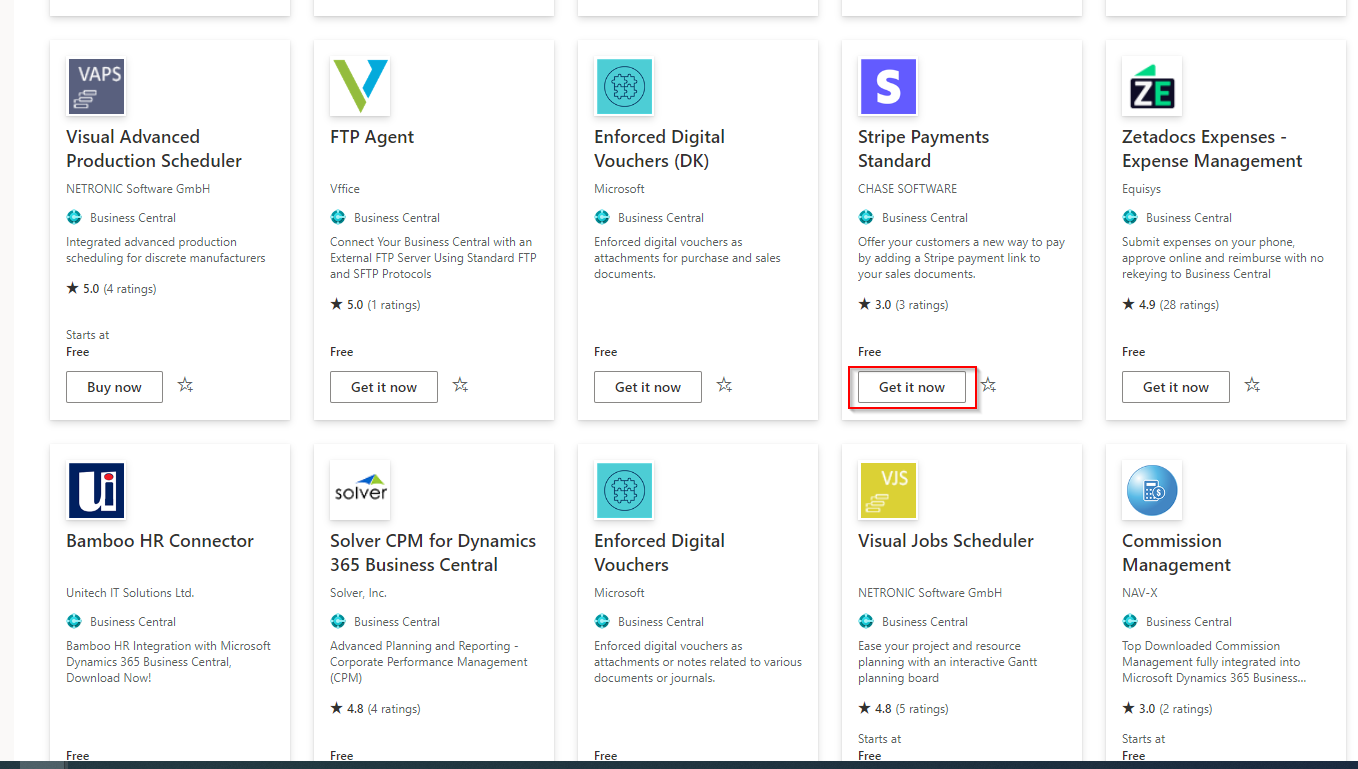Click publisher Unitech IT Solutions Ltd.
The width and height of the screenshot is (1358, 769).
[x=130, y=593]
